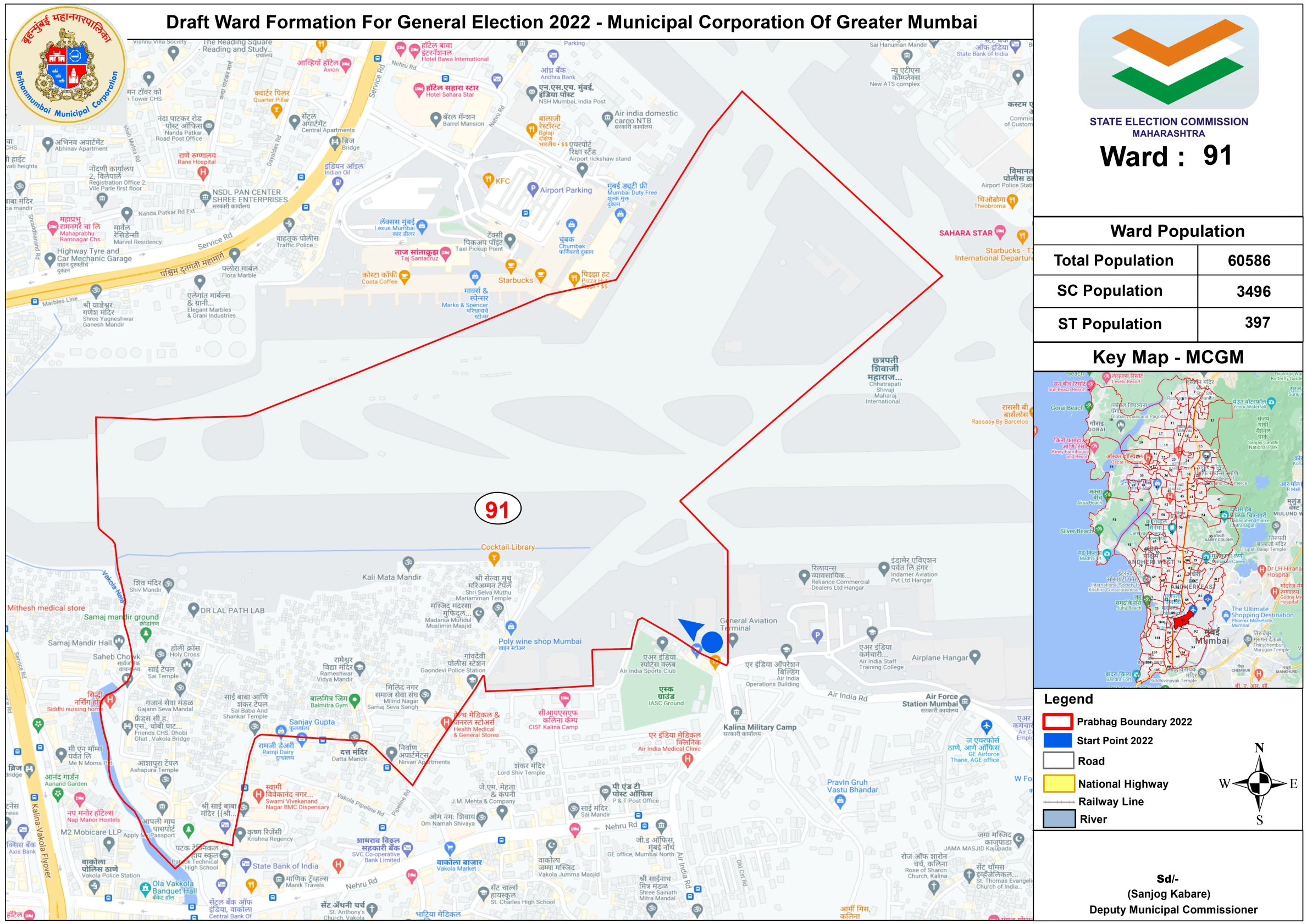Click the blue Start Point legend swatch
Viewport: 1307px width, 924px height.
click(1058, 740)
